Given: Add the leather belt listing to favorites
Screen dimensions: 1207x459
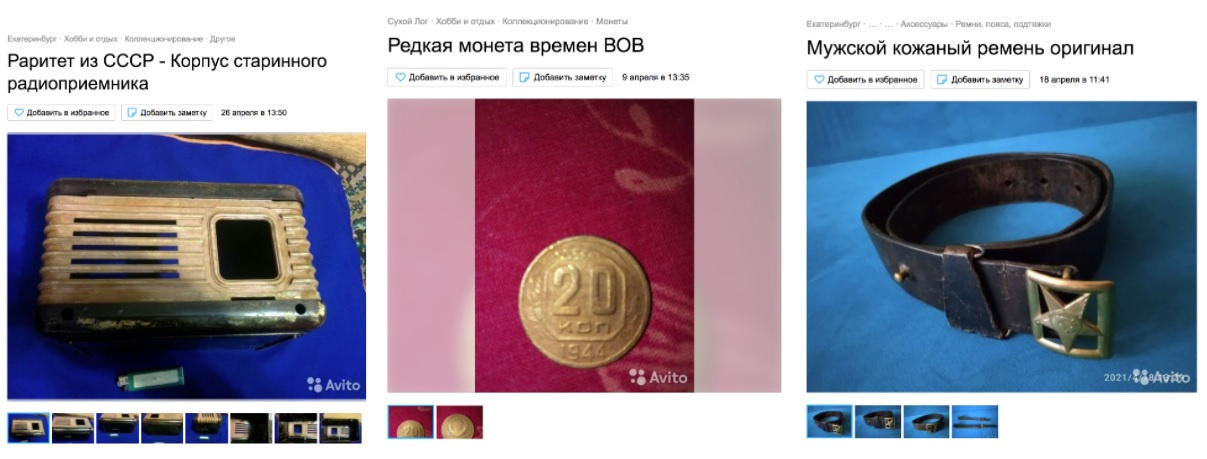Looking at the screenshot, I should click(865, 79).
